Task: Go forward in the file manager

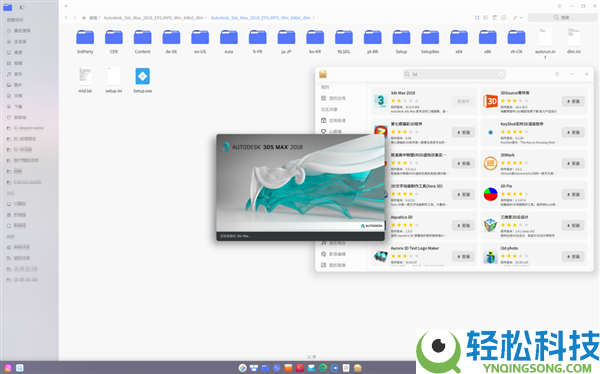Action: pyautogui.click(x=75, y=18)
